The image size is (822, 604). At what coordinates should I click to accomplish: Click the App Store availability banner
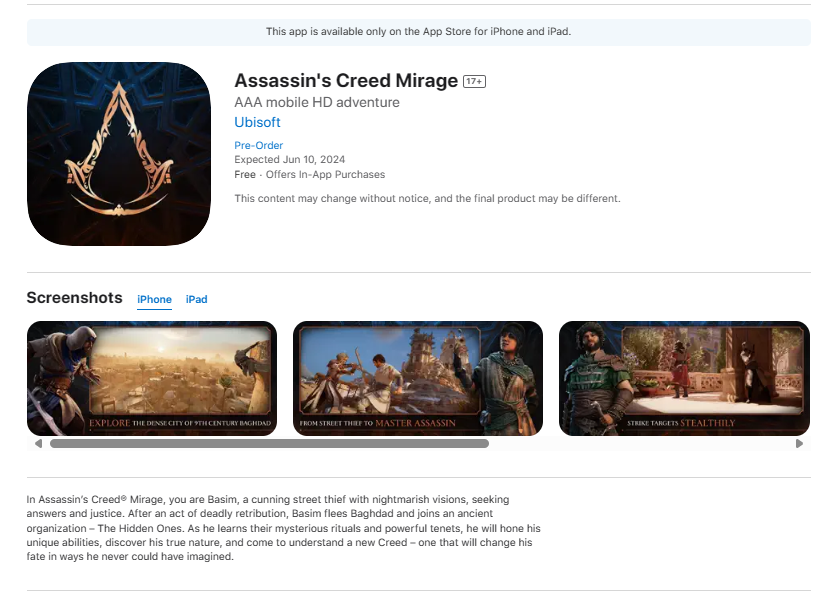pyautogui.click(x=418, y=31)
